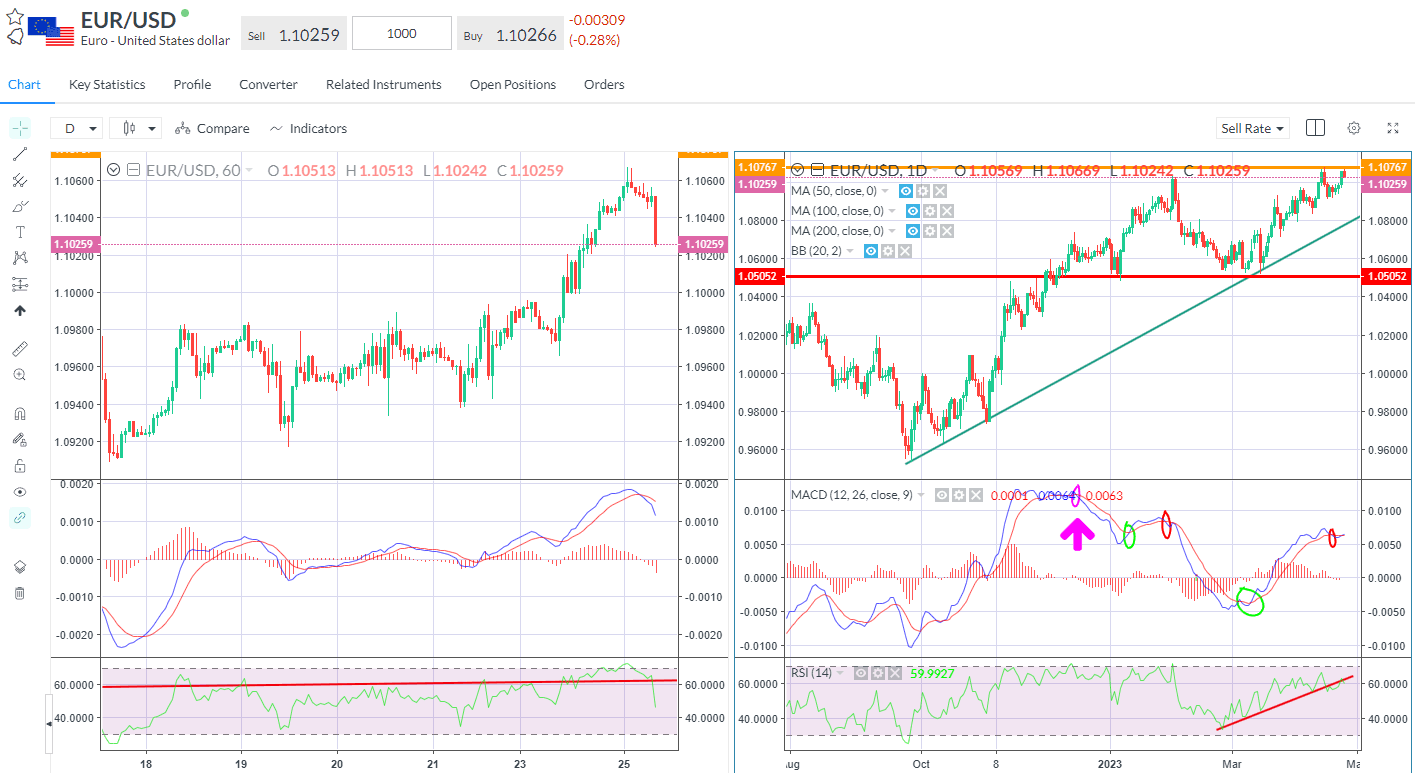The image size is (1415, 773).
Task: Toggle the chart sync link icon
Action: [20, 518]
